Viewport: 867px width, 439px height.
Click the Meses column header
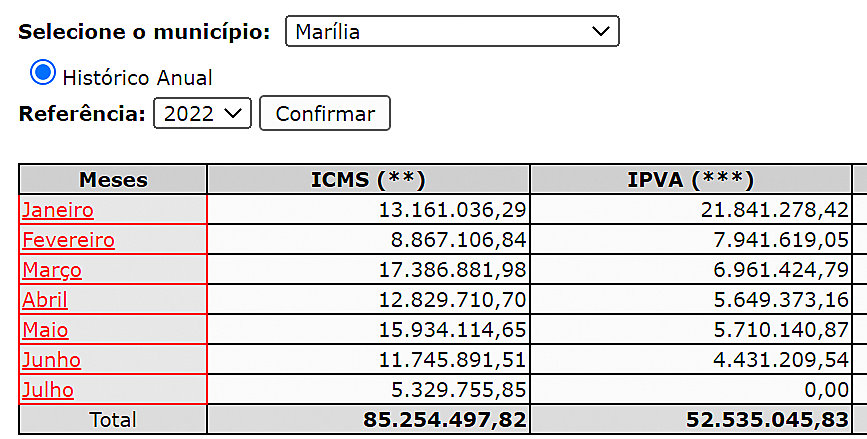coord(113,180)
